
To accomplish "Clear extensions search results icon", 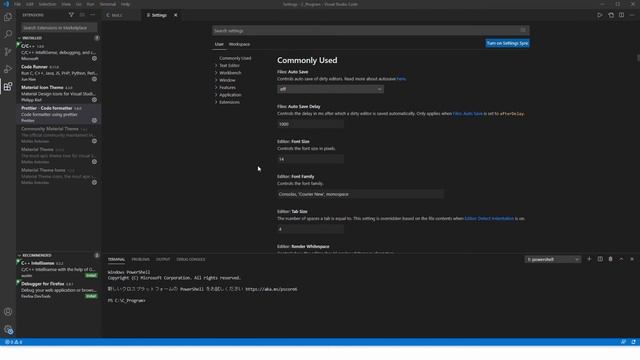I will click(82, 15).
